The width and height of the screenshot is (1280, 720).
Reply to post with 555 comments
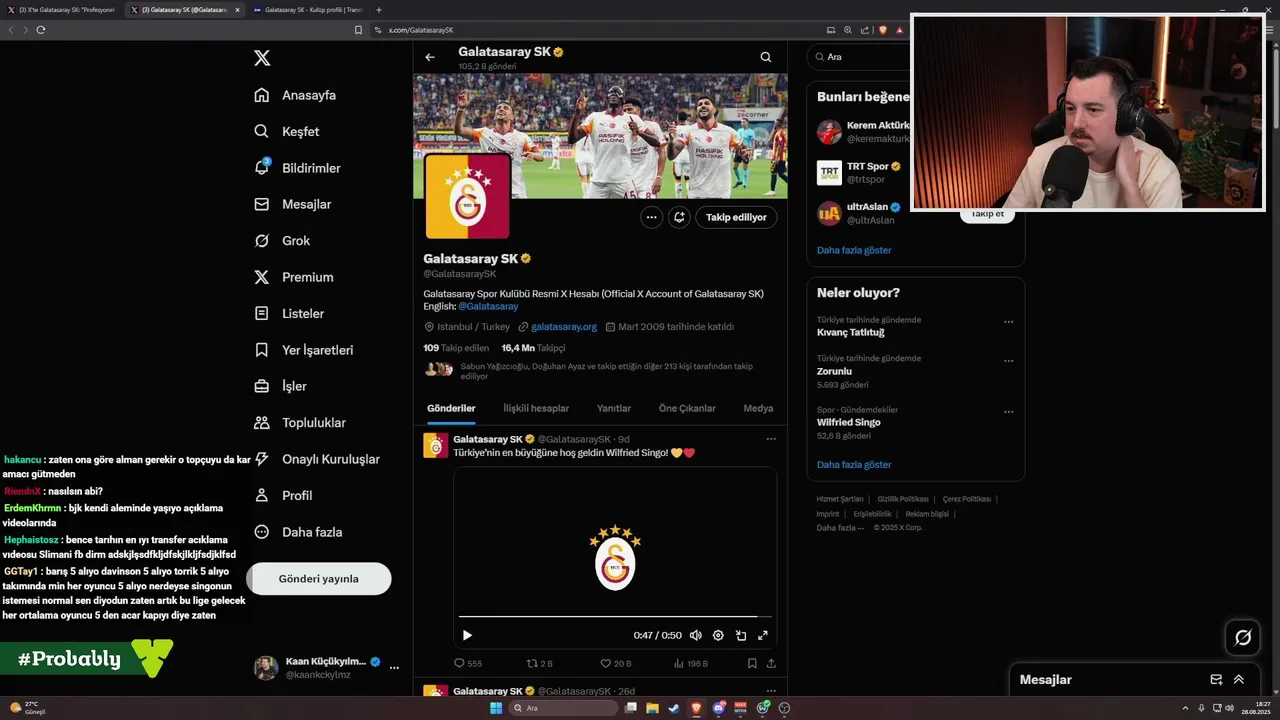(x=468, y=663)
